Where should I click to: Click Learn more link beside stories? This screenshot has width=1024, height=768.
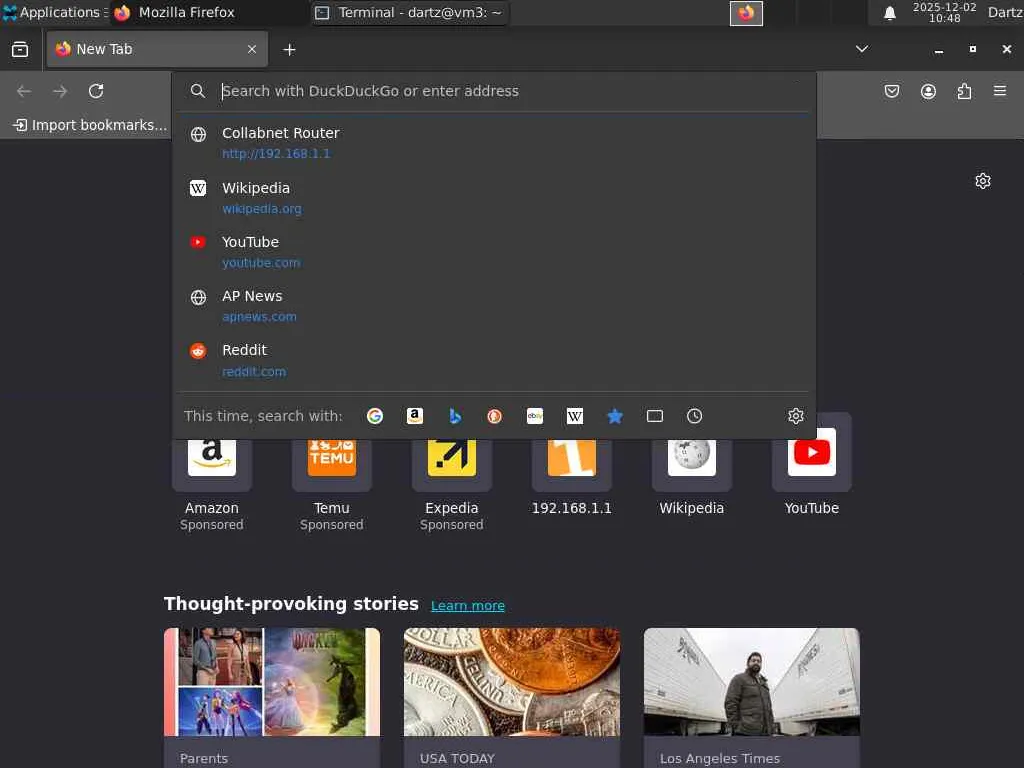[468, 605]
